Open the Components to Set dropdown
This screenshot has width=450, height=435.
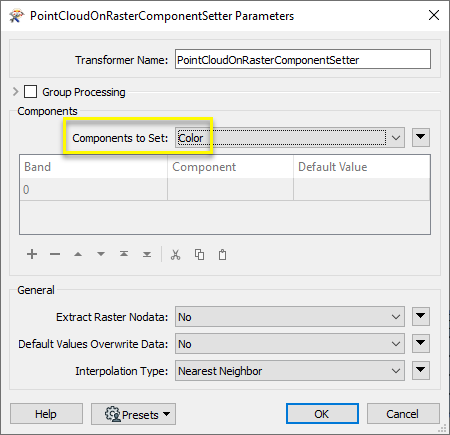[x=290, y=137]
